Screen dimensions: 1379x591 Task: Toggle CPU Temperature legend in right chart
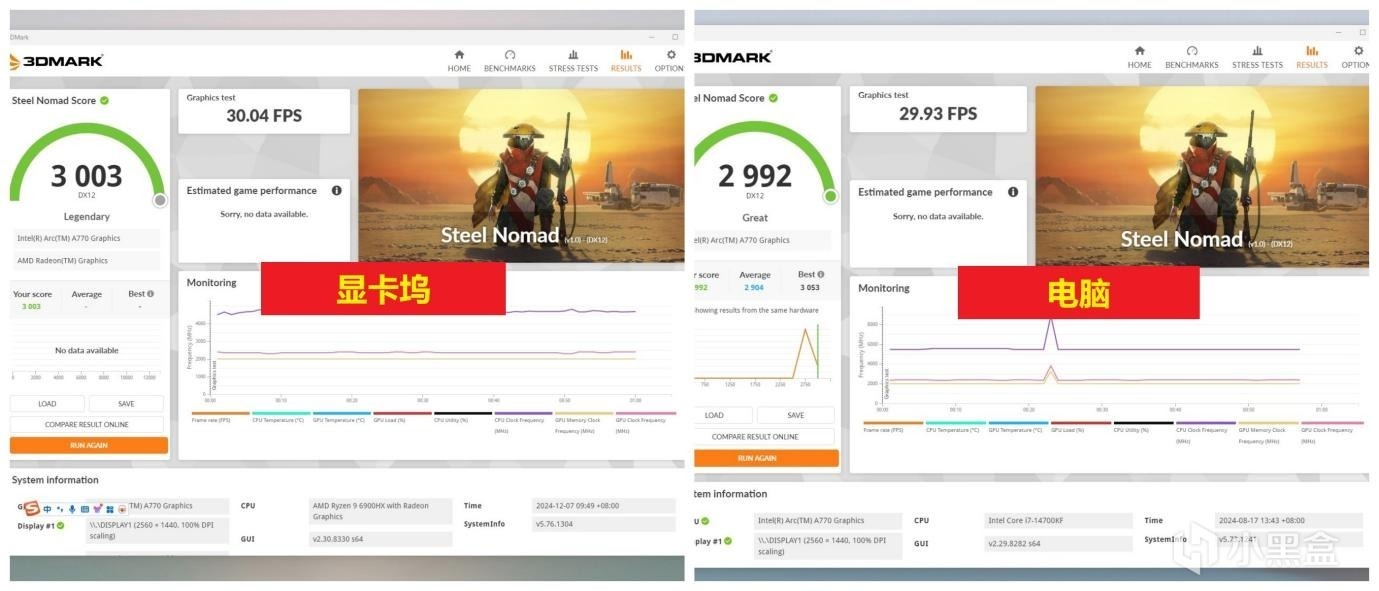coord(956,427)
